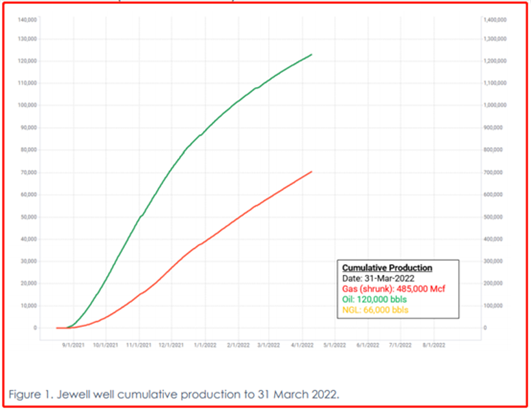531x410 pixels.
Task: Click the 8/1/2022 x-axis date label
Action: (x=434, y=345)
